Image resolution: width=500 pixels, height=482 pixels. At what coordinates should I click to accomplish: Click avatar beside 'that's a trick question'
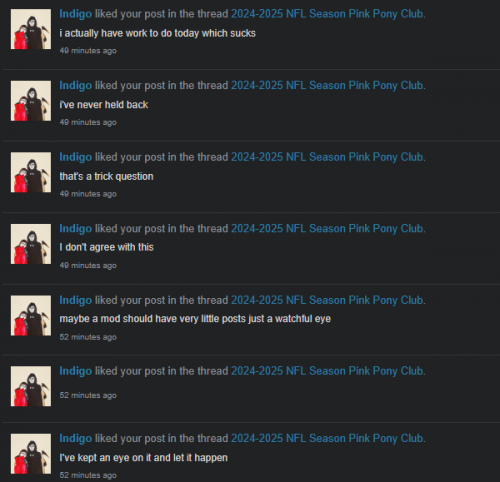(x=31, y=172)
